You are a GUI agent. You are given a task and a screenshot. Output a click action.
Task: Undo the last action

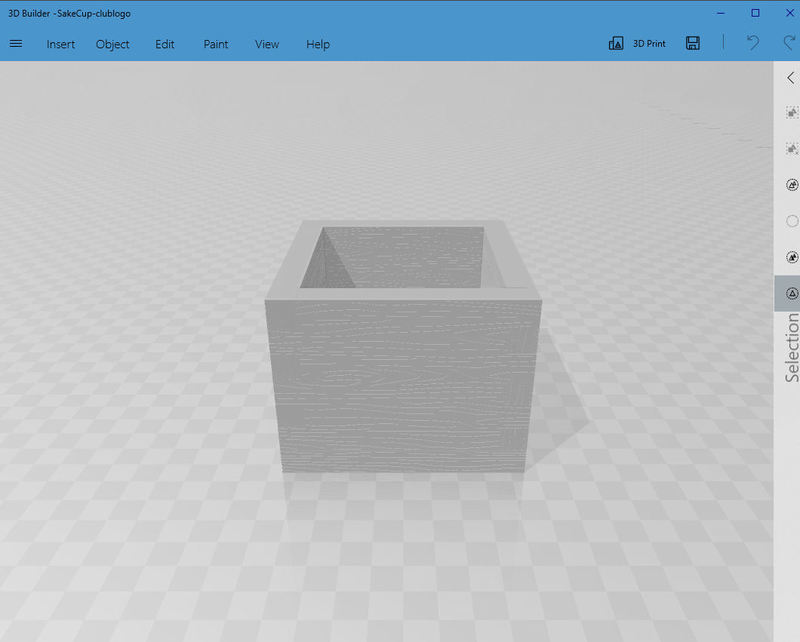click(x=753, y=43)
